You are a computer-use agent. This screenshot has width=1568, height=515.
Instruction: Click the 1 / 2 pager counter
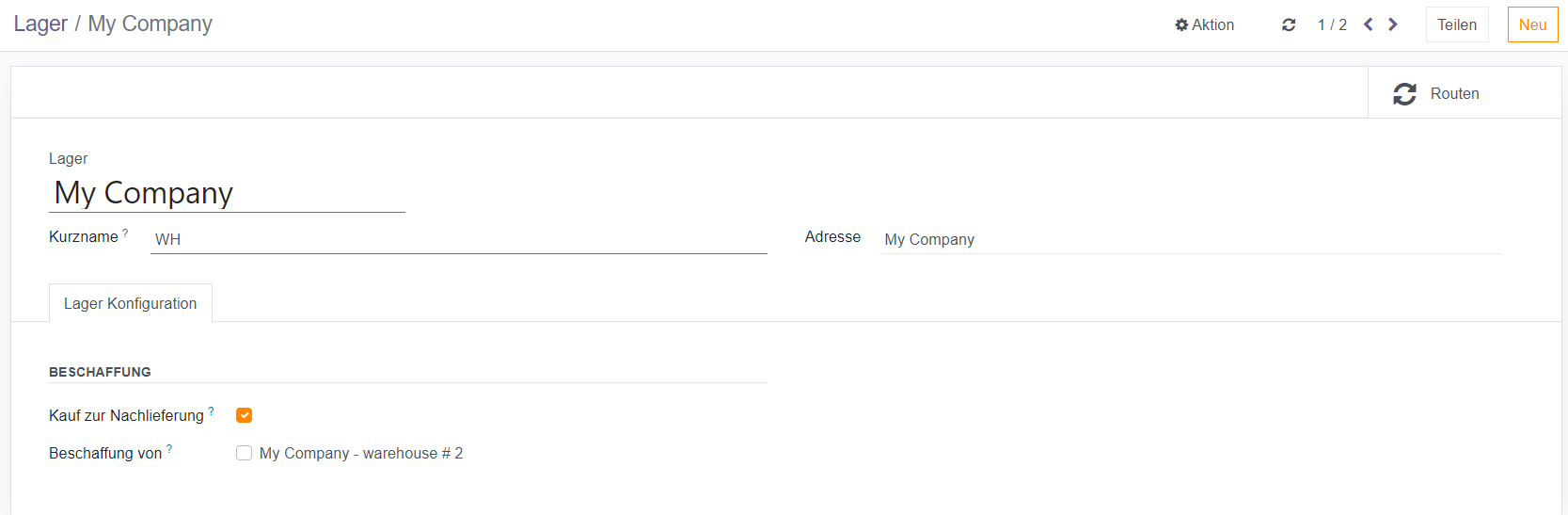point(1332,25)
